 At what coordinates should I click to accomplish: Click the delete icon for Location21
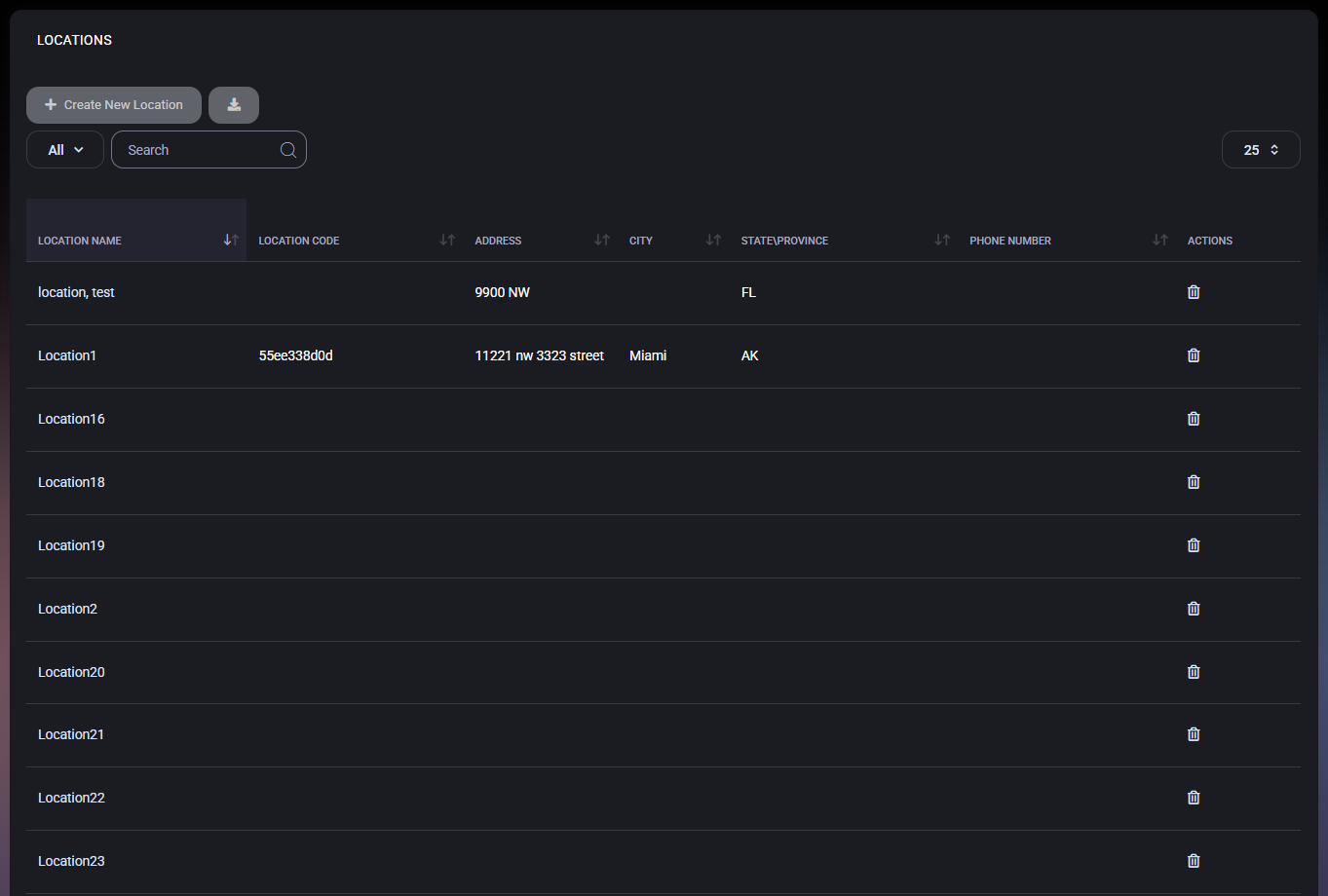1194,734
